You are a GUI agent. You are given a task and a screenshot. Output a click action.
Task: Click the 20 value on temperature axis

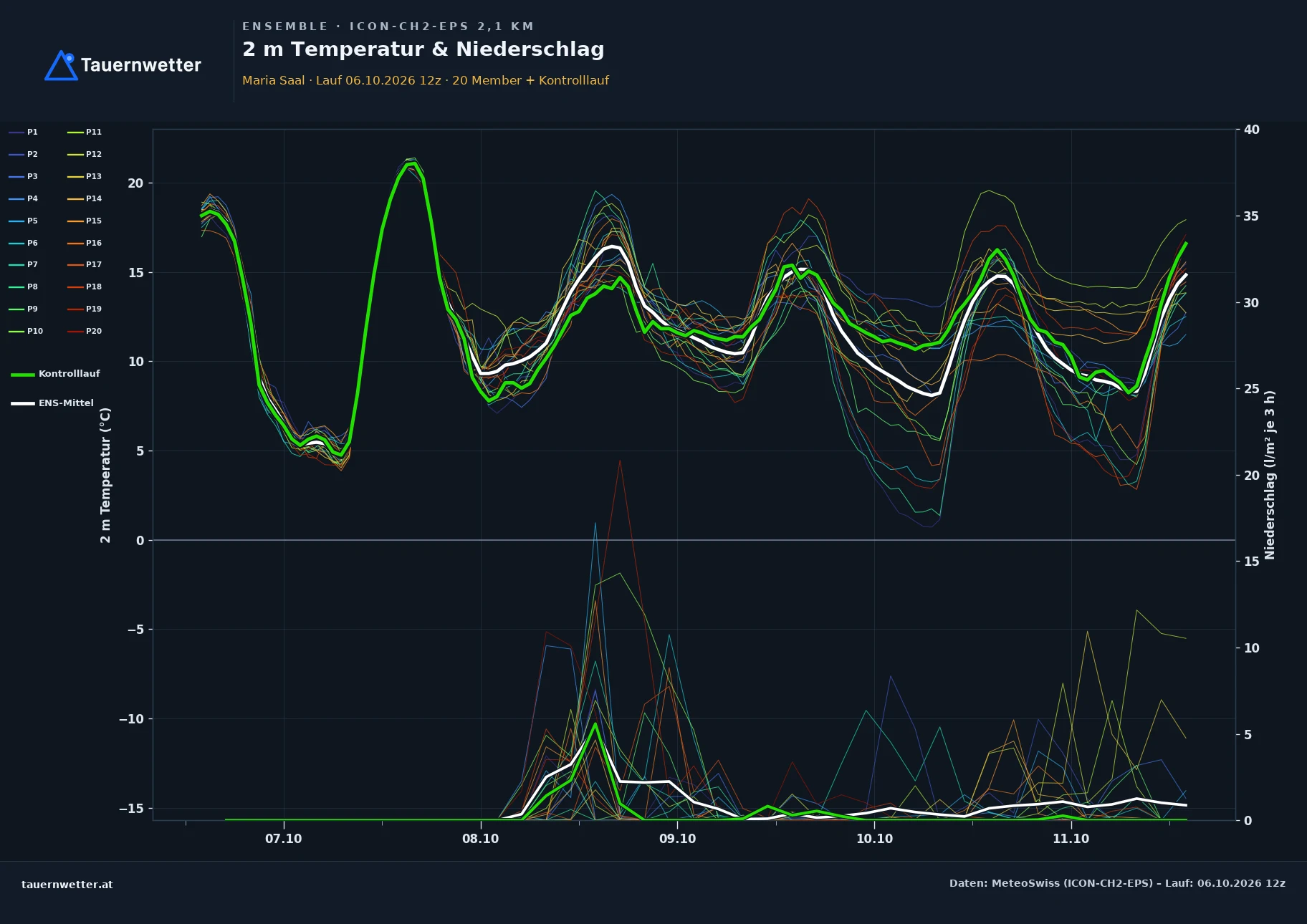pyautogui.click(x=135, y=183)
